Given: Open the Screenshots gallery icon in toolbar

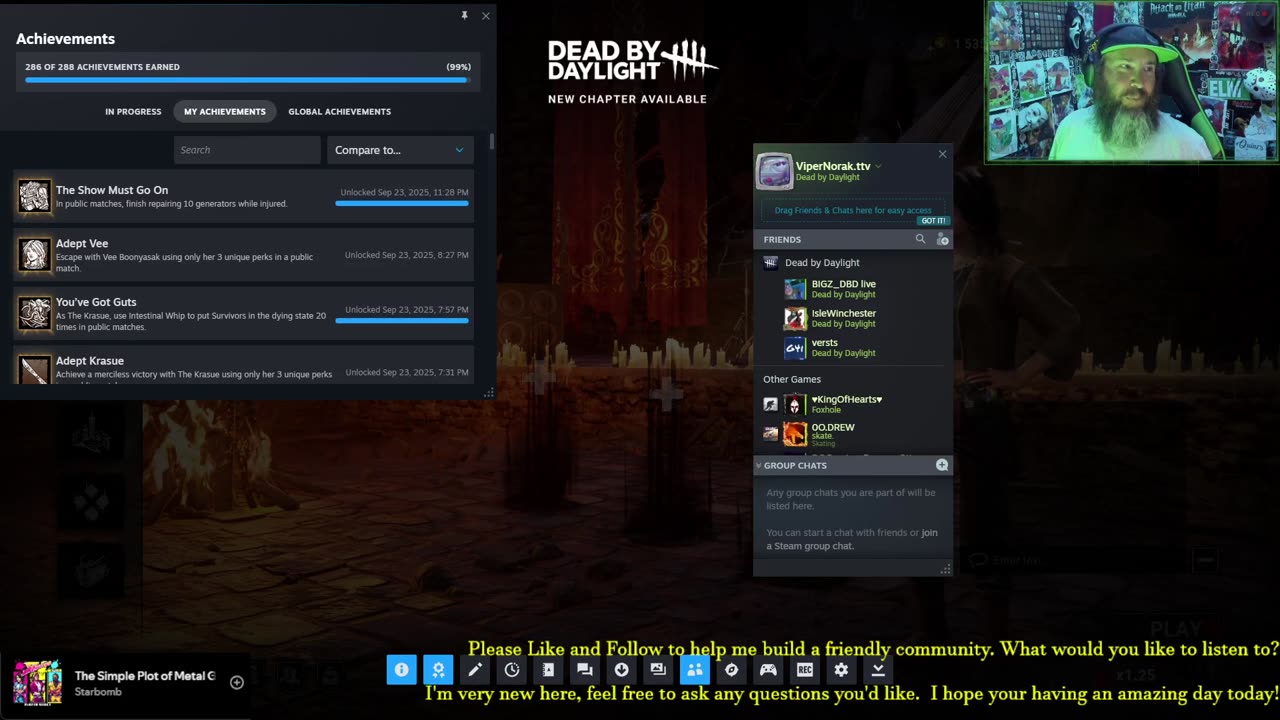Looking at the screenshot, I should [x=658, y=670].
